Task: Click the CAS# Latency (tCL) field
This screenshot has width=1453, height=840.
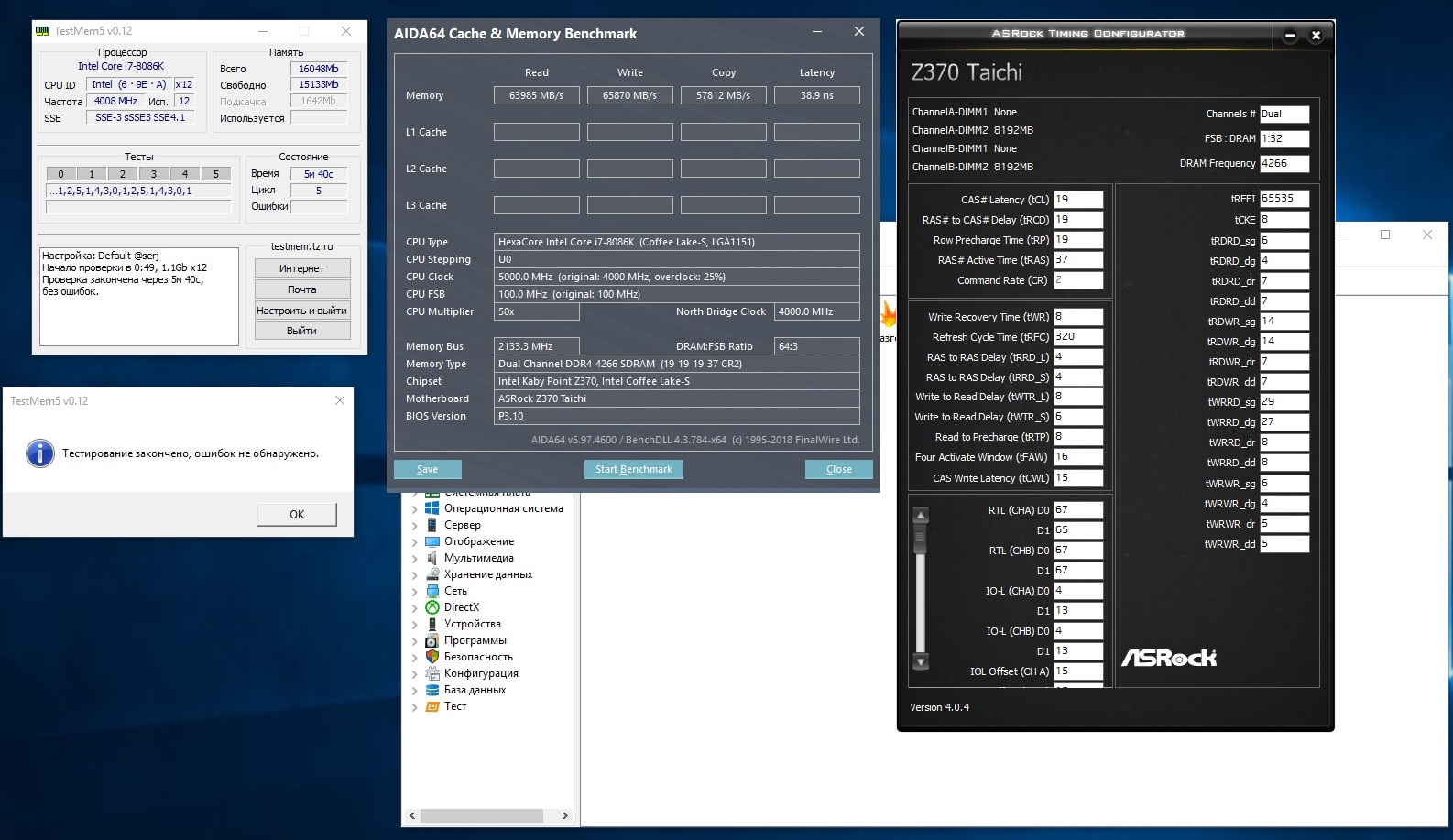Action: tap(1078, 200)
